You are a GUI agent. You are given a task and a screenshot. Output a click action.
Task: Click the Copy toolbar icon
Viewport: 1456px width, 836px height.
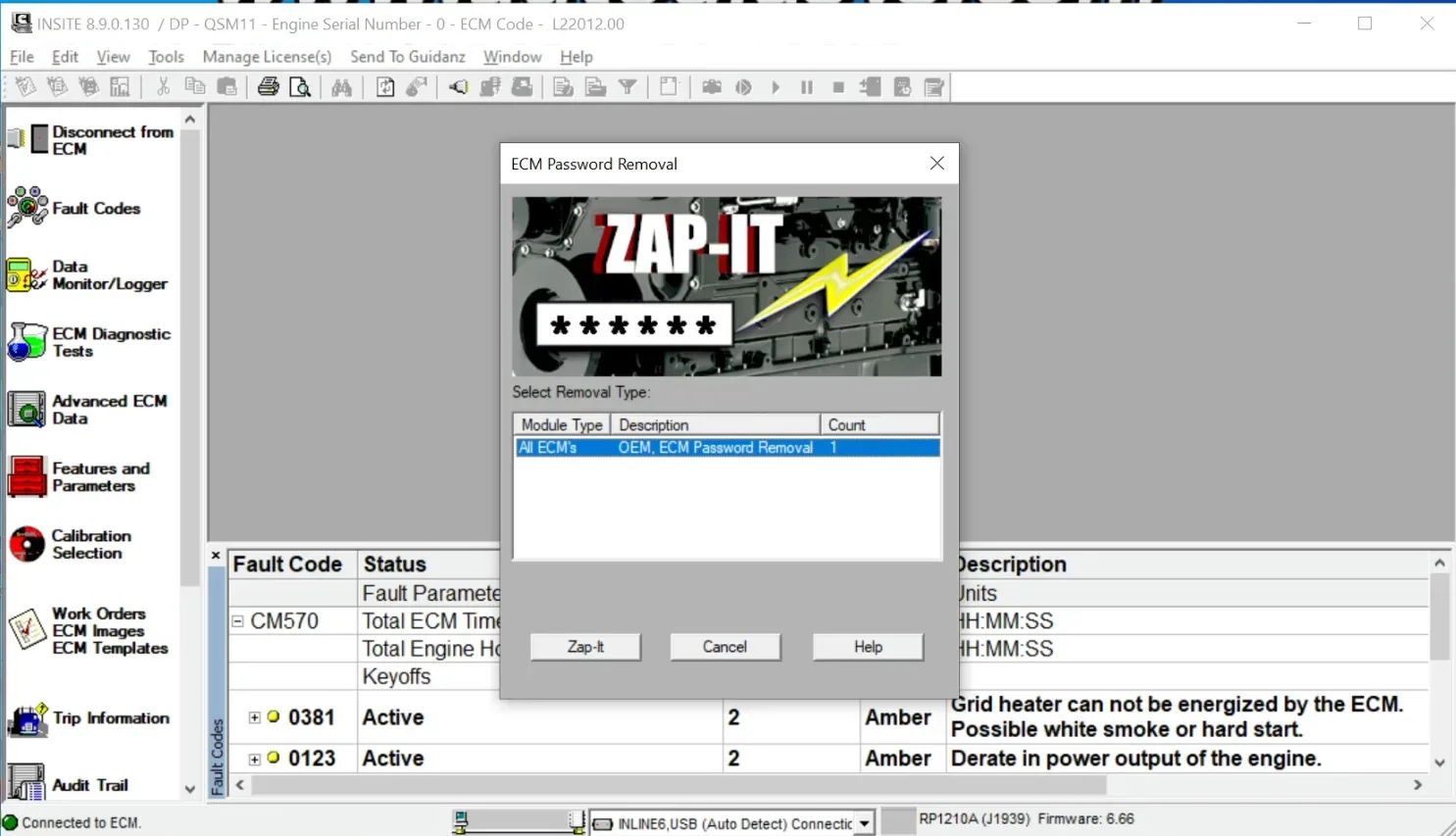[x=195, y=87]
